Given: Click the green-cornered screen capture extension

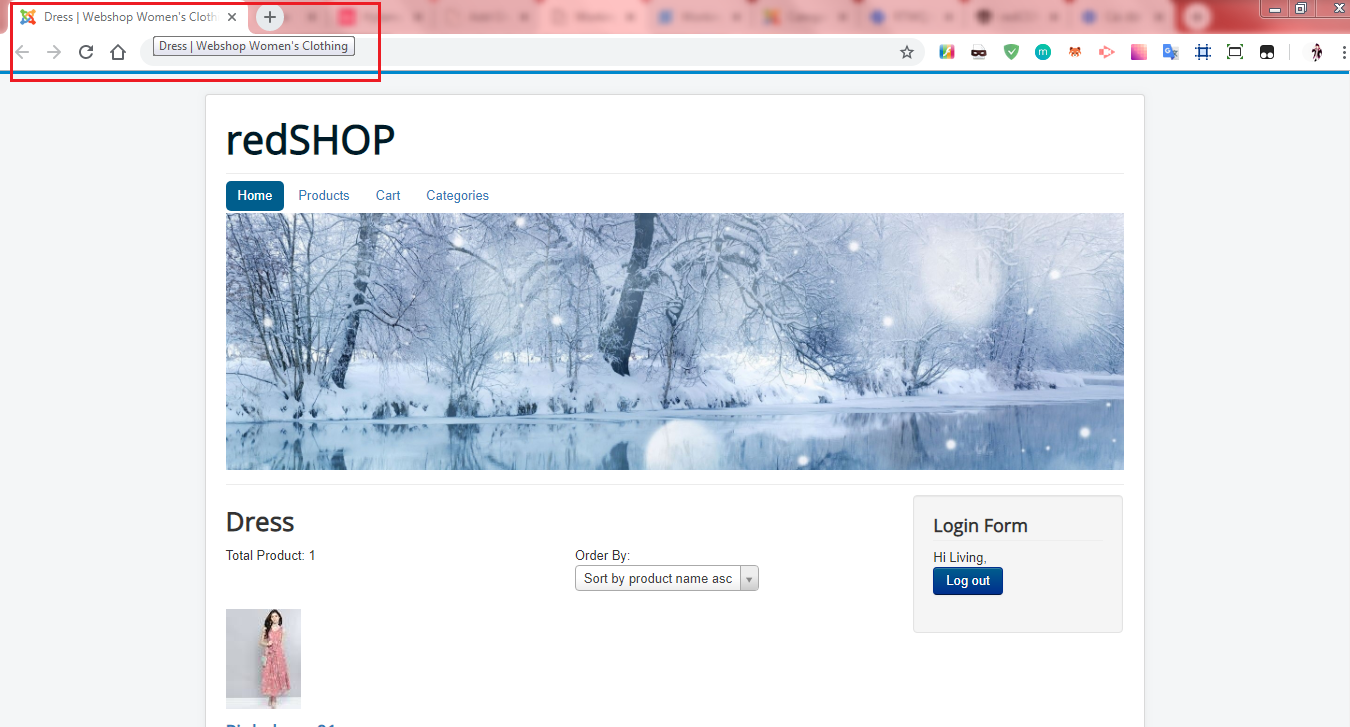Looking at the screenshot, I should tap(1235, 52).
